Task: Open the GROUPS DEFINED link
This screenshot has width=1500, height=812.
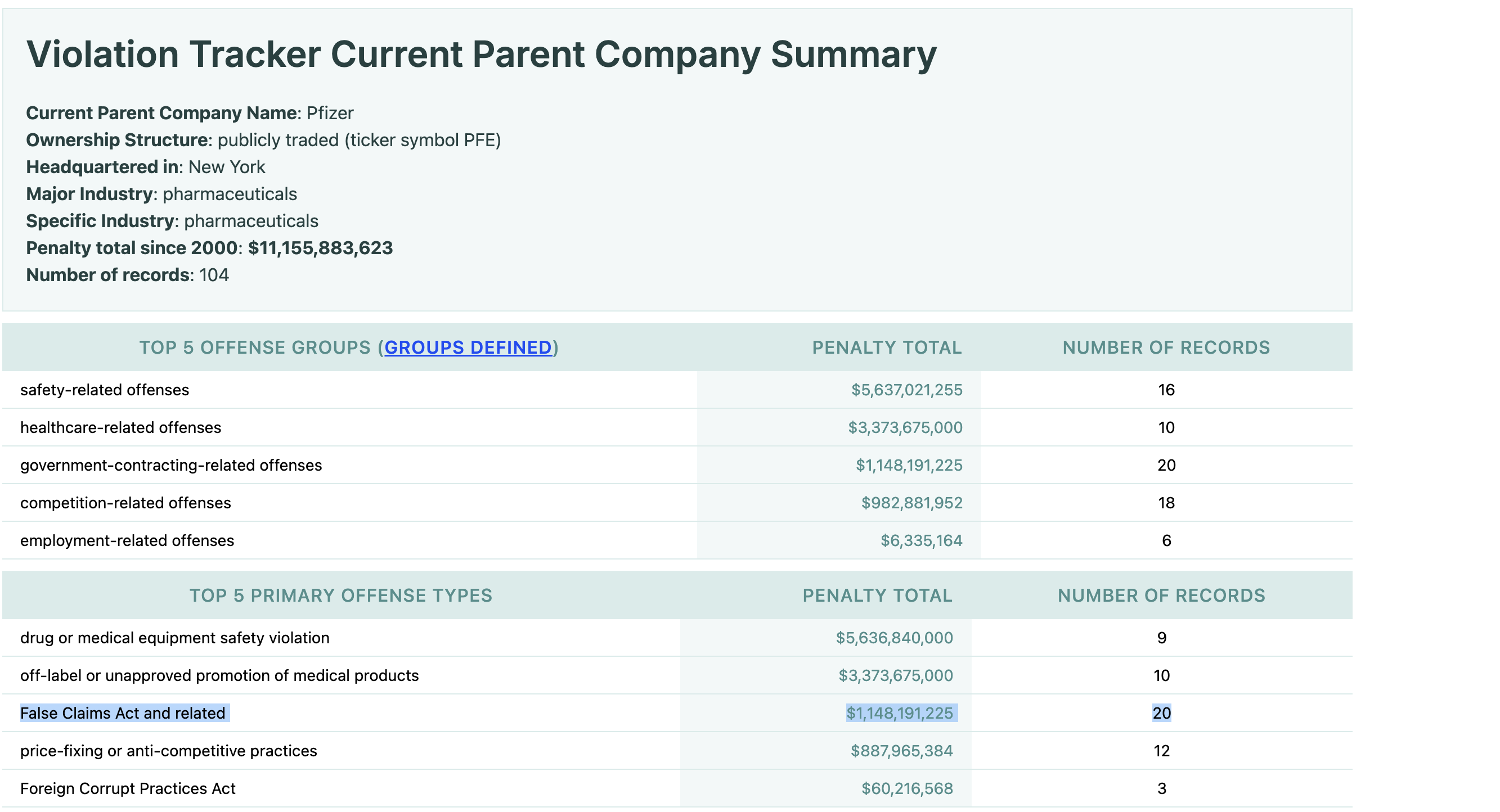Action: [468, 348]
